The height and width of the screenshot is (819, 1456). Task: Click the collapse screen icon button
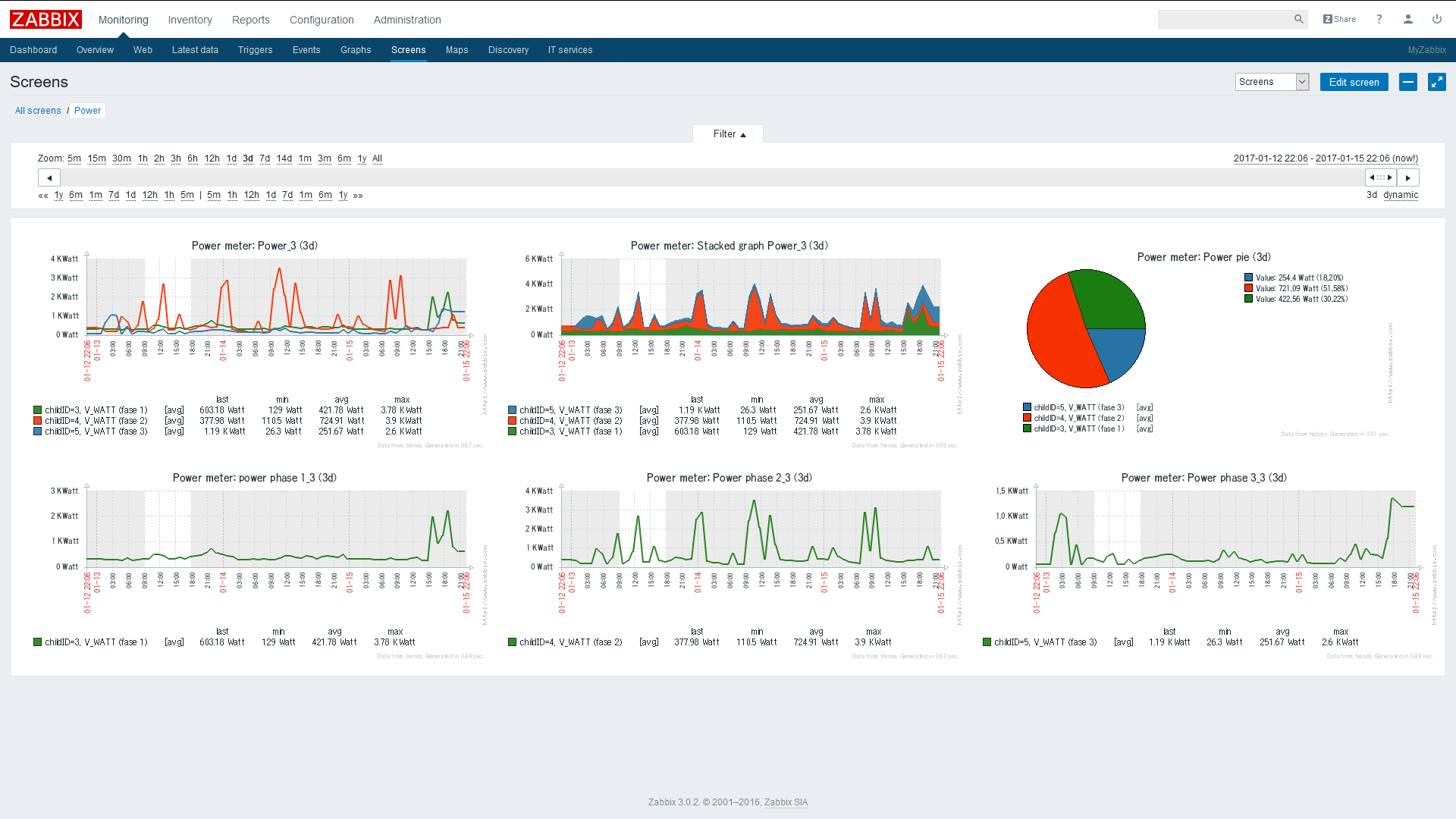tap(1408, 82)
